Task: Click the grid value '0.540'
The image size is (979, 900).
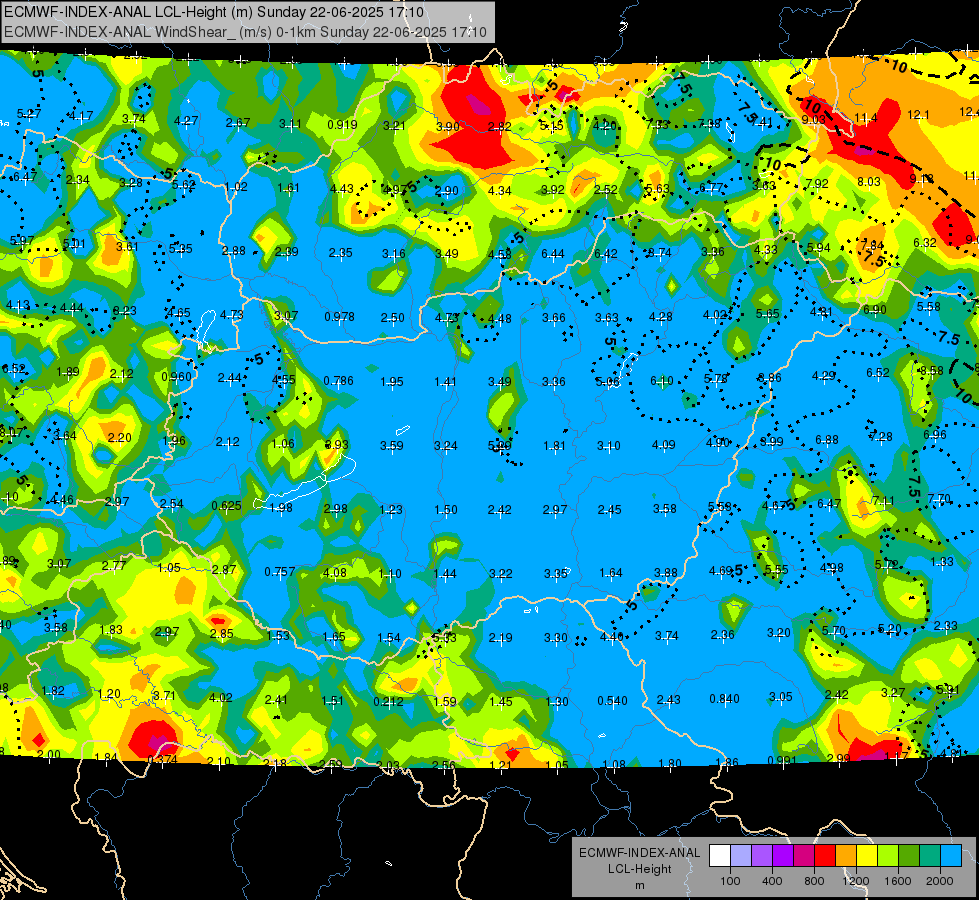Action: point(612,701)
